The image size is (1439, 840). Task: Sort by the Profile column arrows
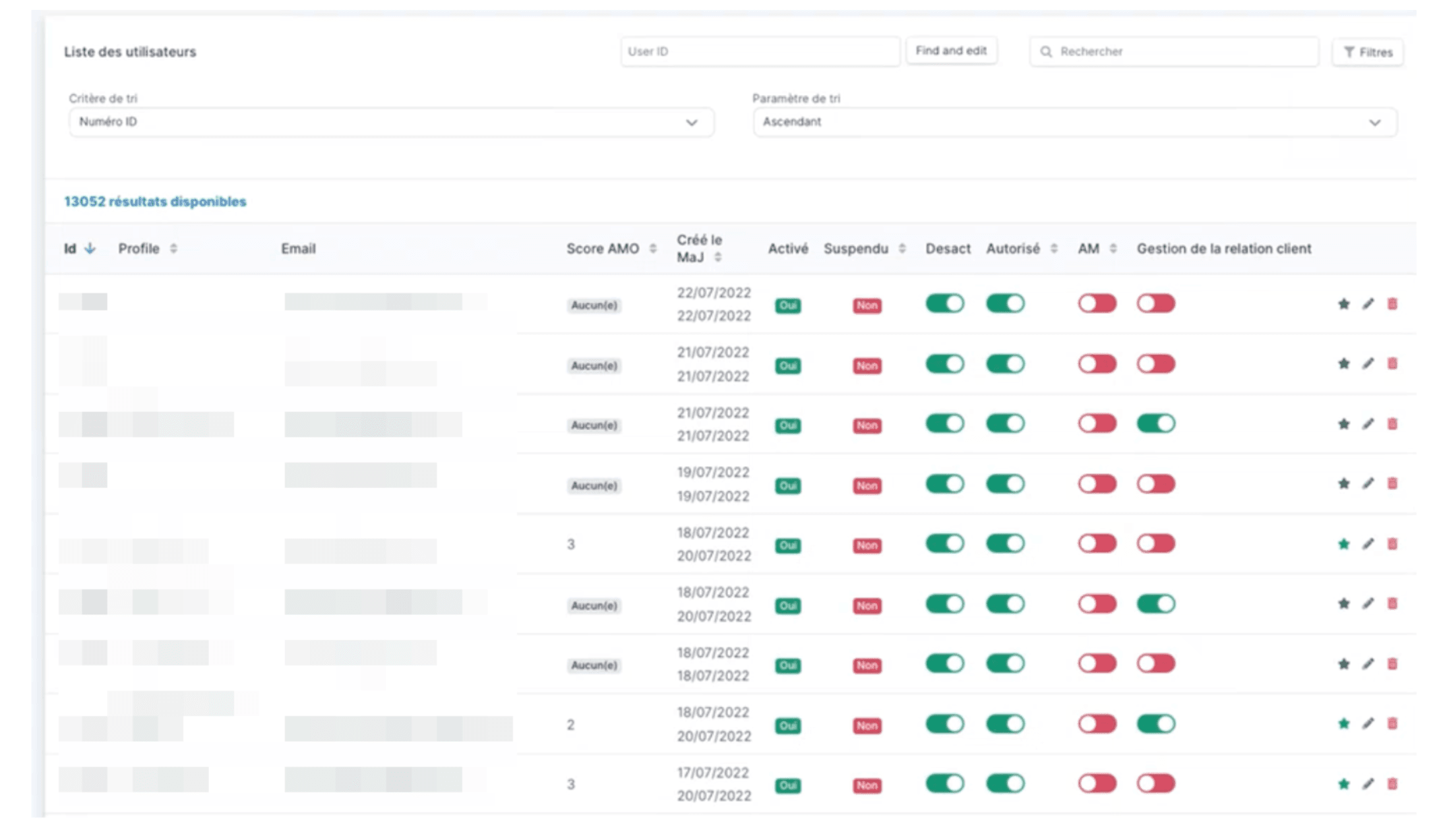click(x=173, y=249)
